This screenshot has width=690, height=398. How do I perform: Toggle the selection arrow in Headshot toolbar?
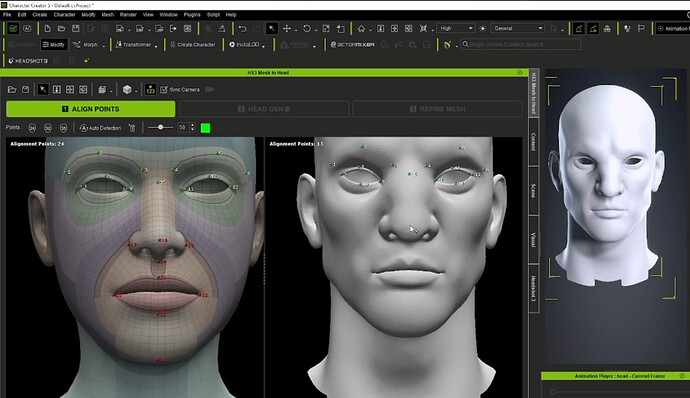click(x=43, y=90)
